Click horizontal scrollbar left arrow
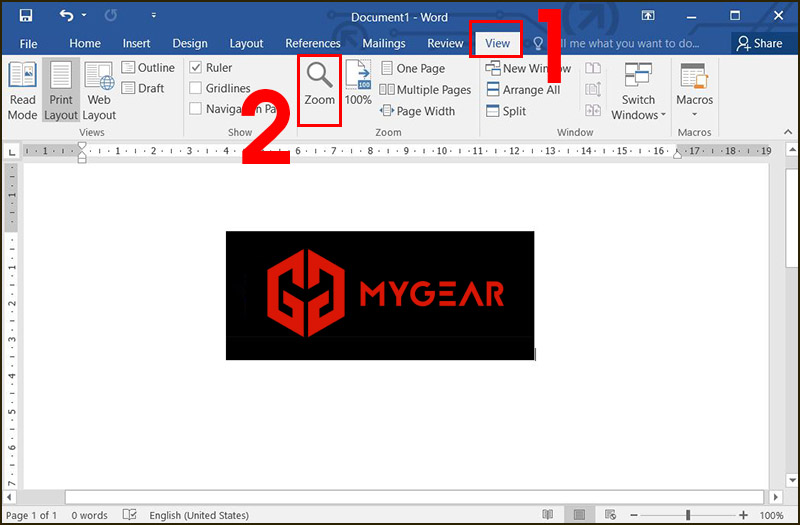The height and width of the screenshot is (525, 800). pos(9,497)
